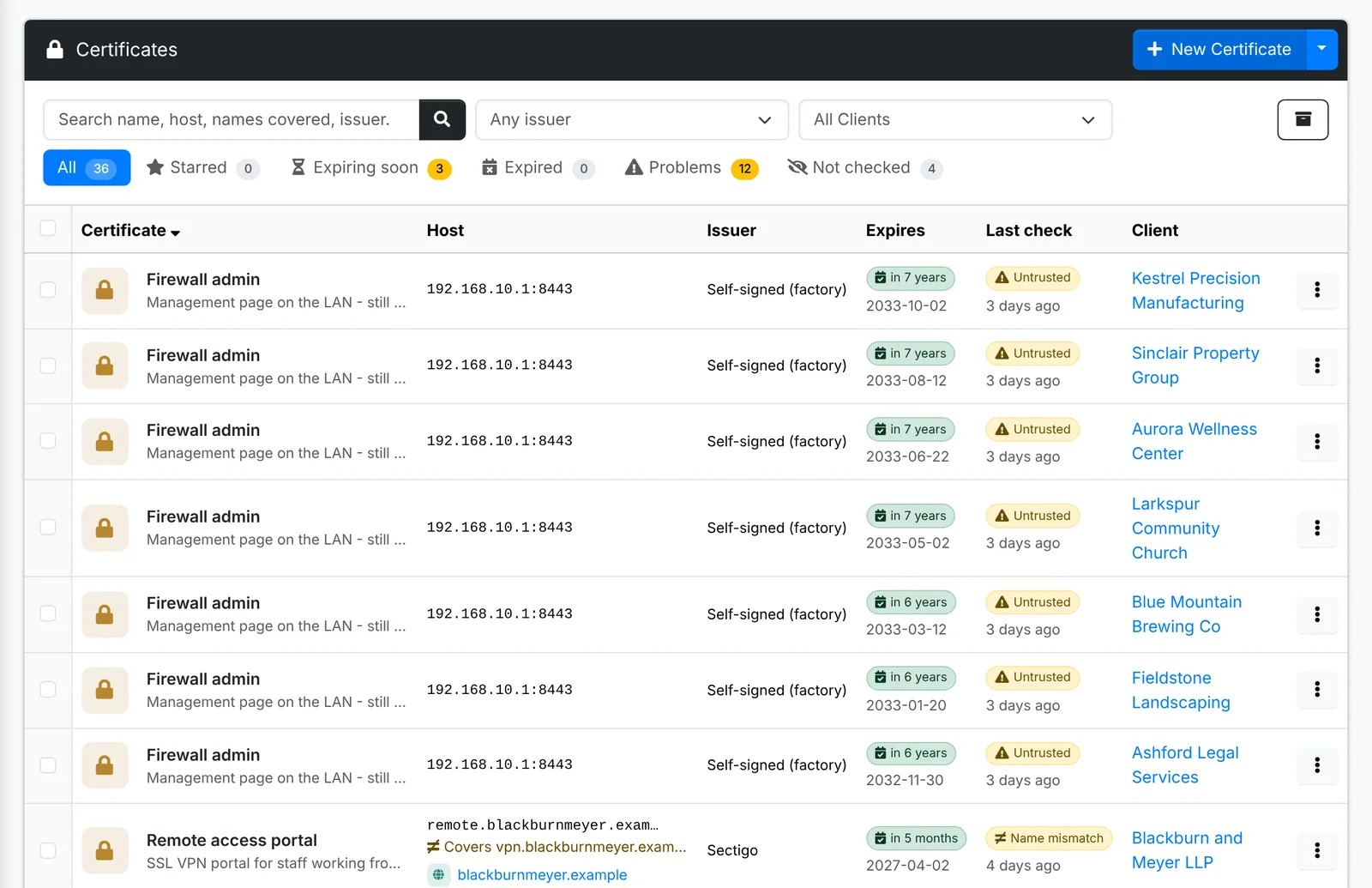Viewport: 1372px width, 888px height.
Task: Switch to the Problems tab
Action: 691,167
